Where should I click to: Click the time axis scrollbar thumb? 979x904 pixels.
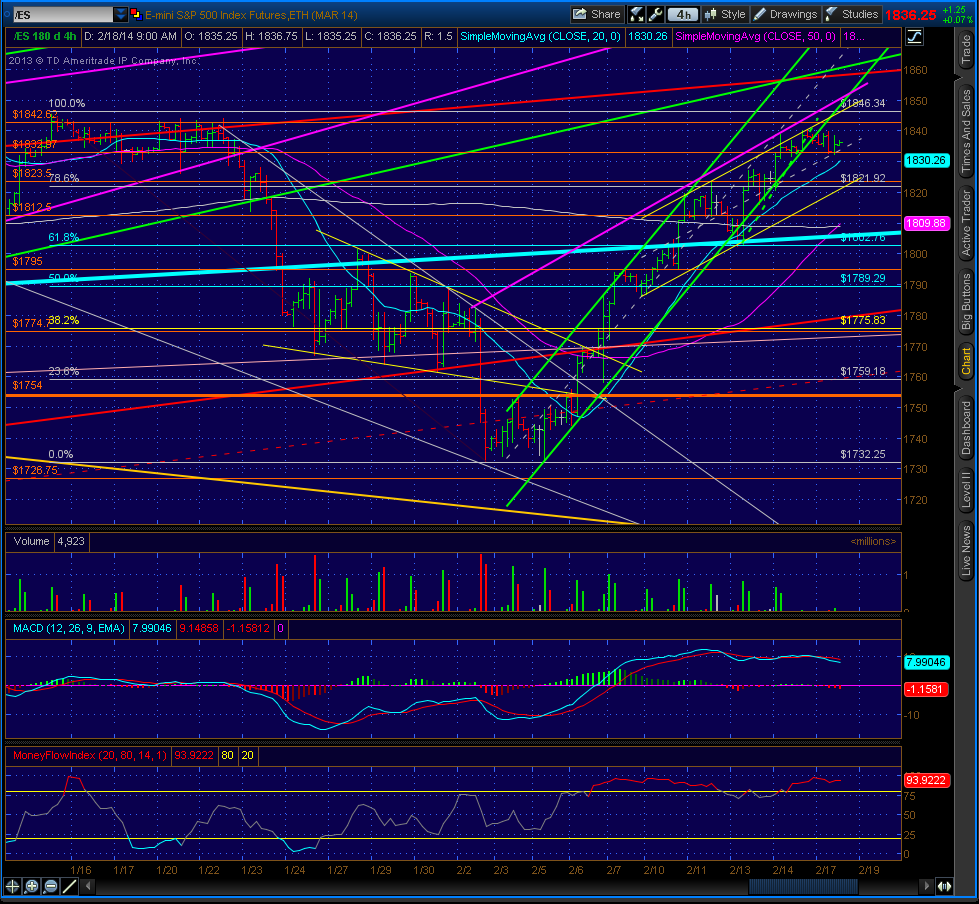pyautogui.click(x=803, y=886)
